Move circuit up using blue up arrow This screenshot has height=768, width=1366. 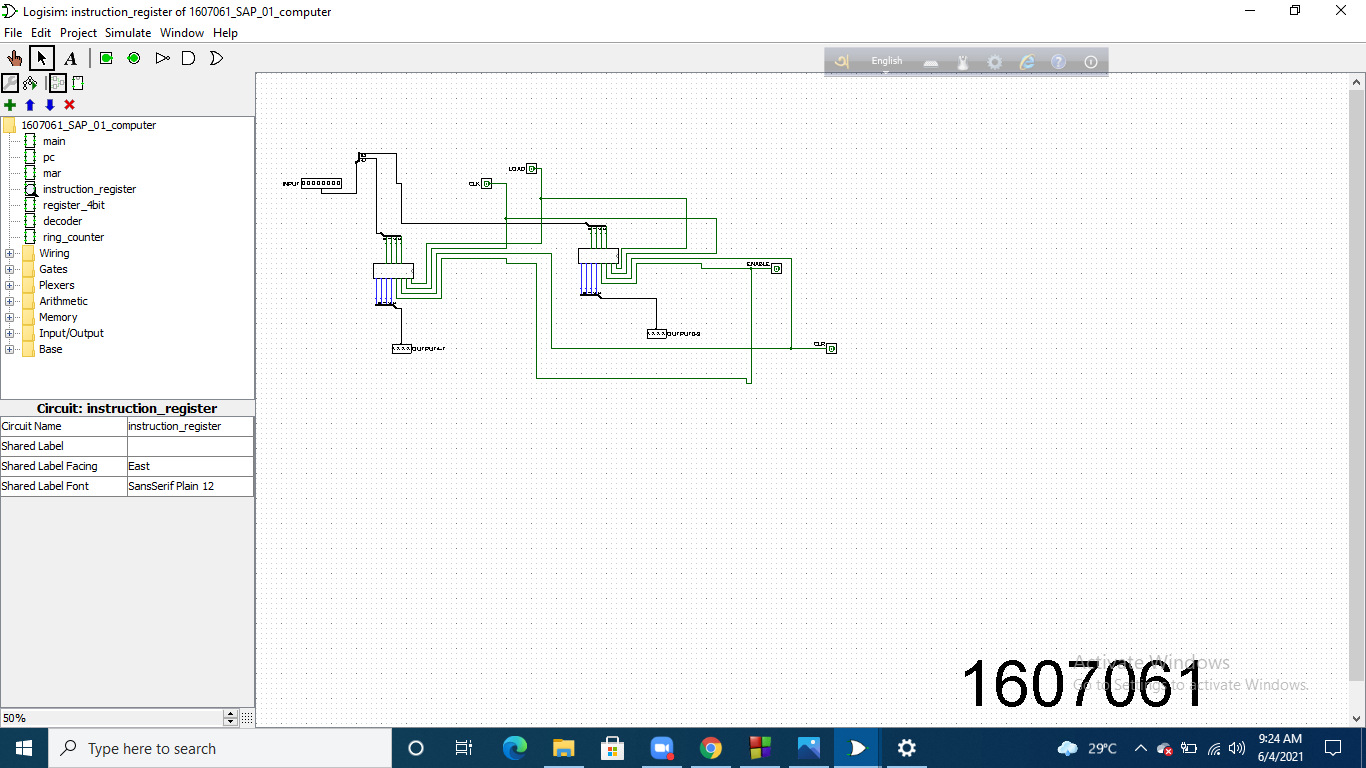coord(30,105)
